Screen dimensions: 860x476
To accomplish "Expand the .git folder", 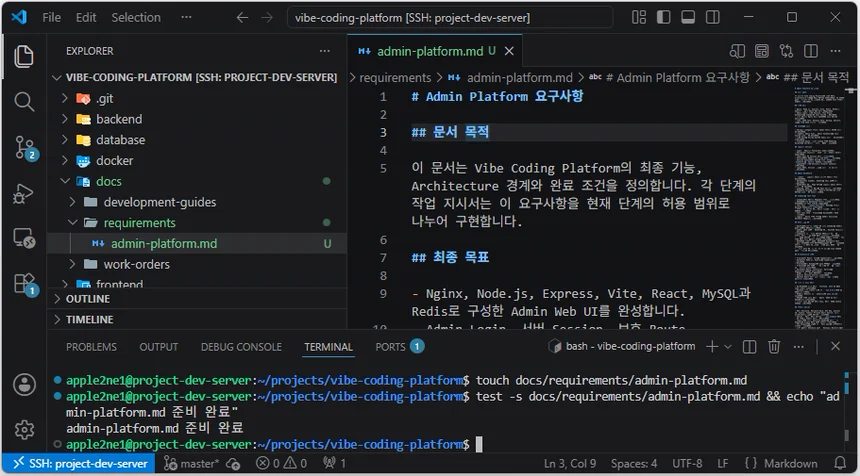I will pyautogui.click(x=197, y=98).
